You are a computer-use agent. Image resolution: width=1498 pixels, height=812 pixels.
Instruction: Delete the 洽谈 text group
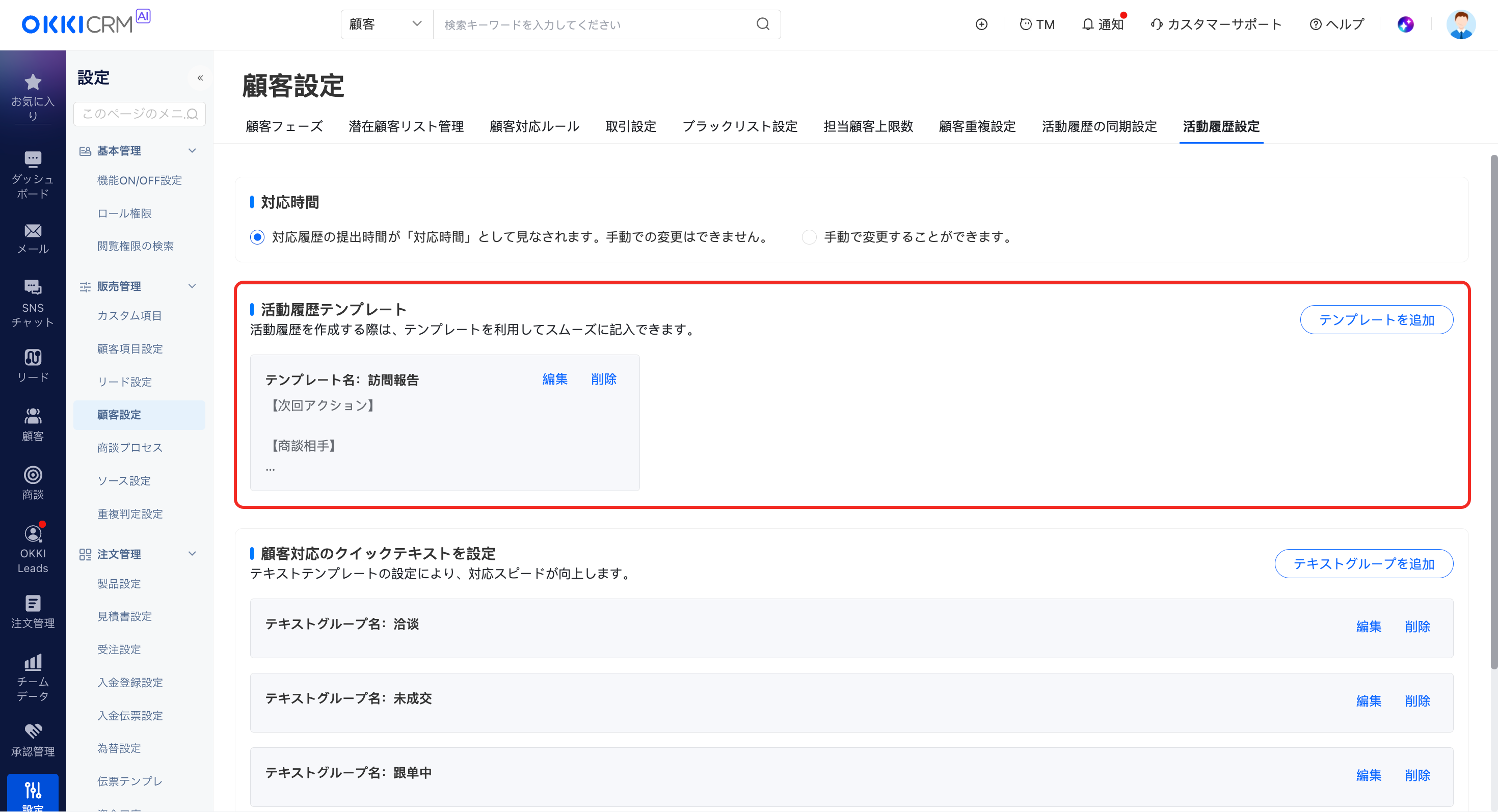pos(1417,627)
